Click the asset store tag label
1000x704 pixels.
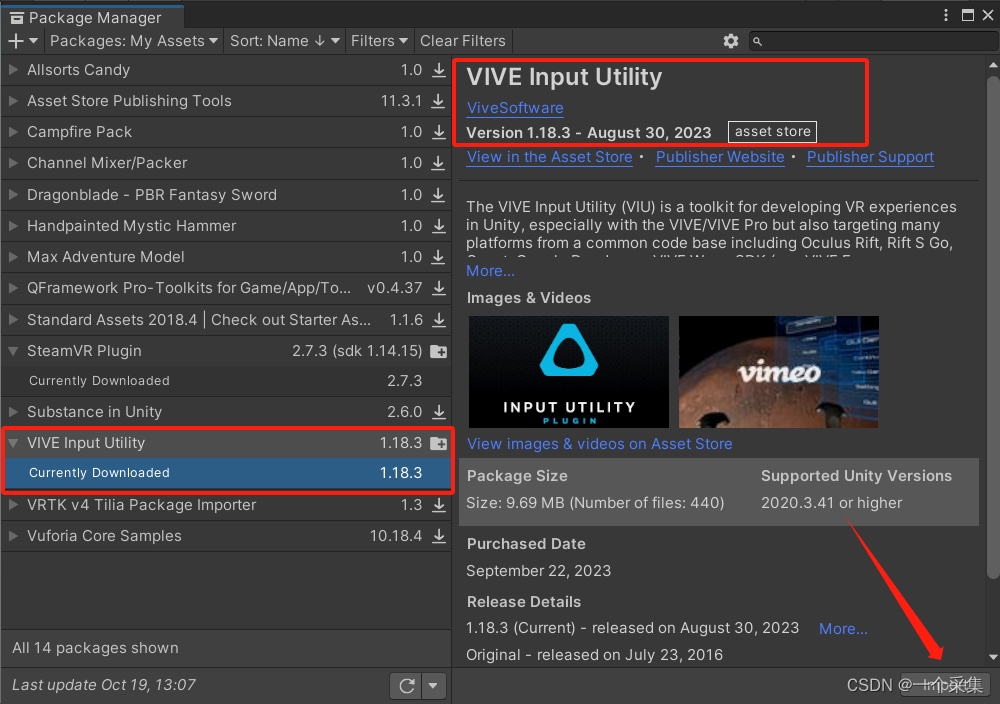pos(772,132)
